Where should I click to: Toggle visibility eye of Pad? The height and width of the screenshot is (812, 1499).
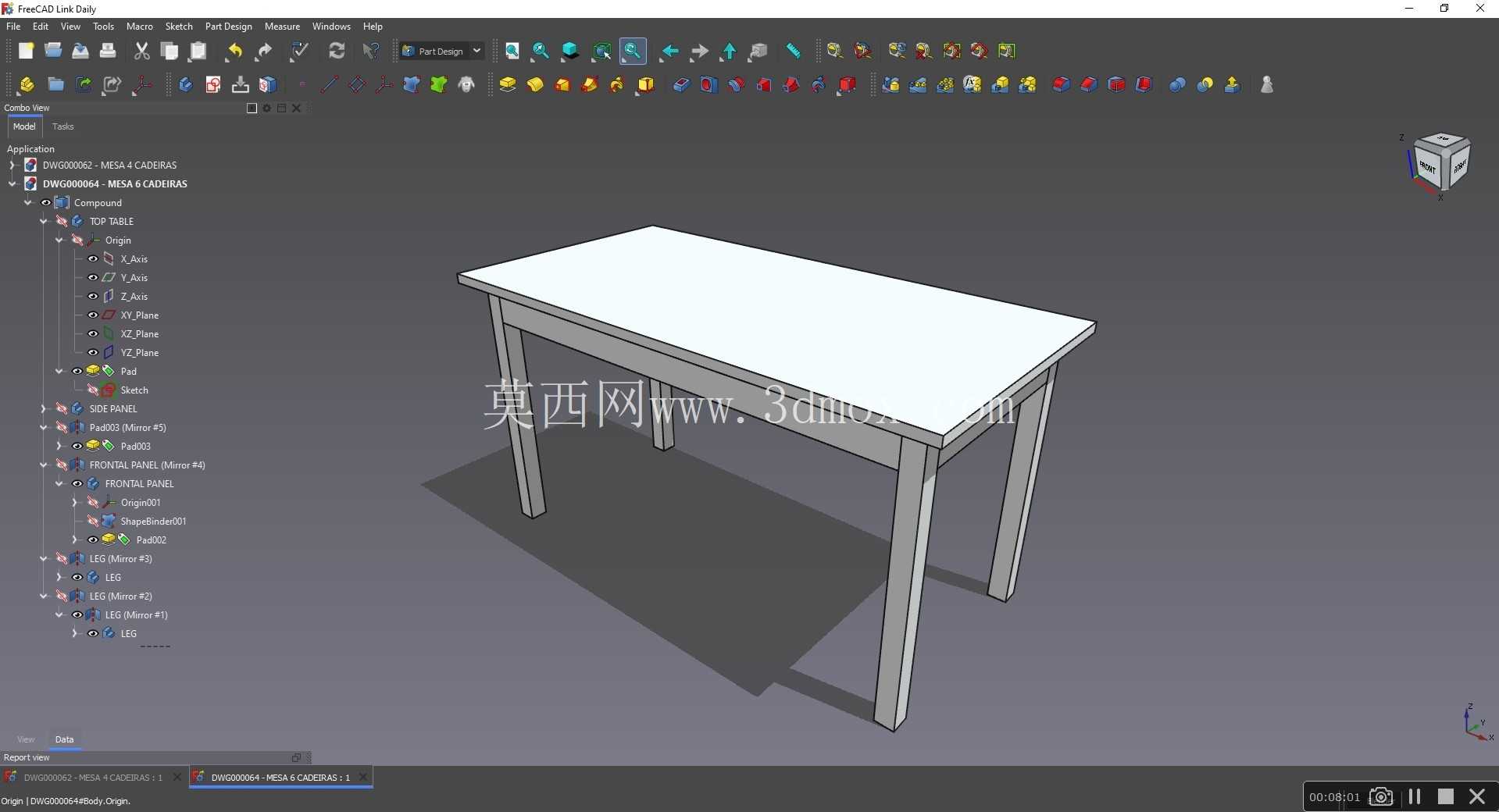(77, 372)
